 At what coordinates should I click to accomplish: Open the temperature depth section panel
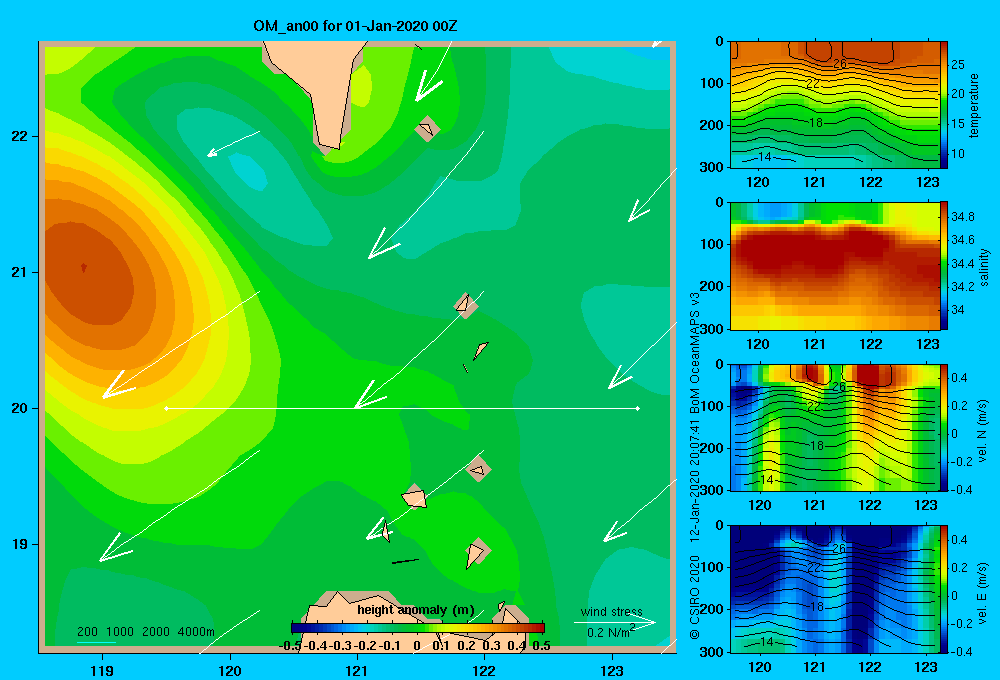click(x=835, y=105)
